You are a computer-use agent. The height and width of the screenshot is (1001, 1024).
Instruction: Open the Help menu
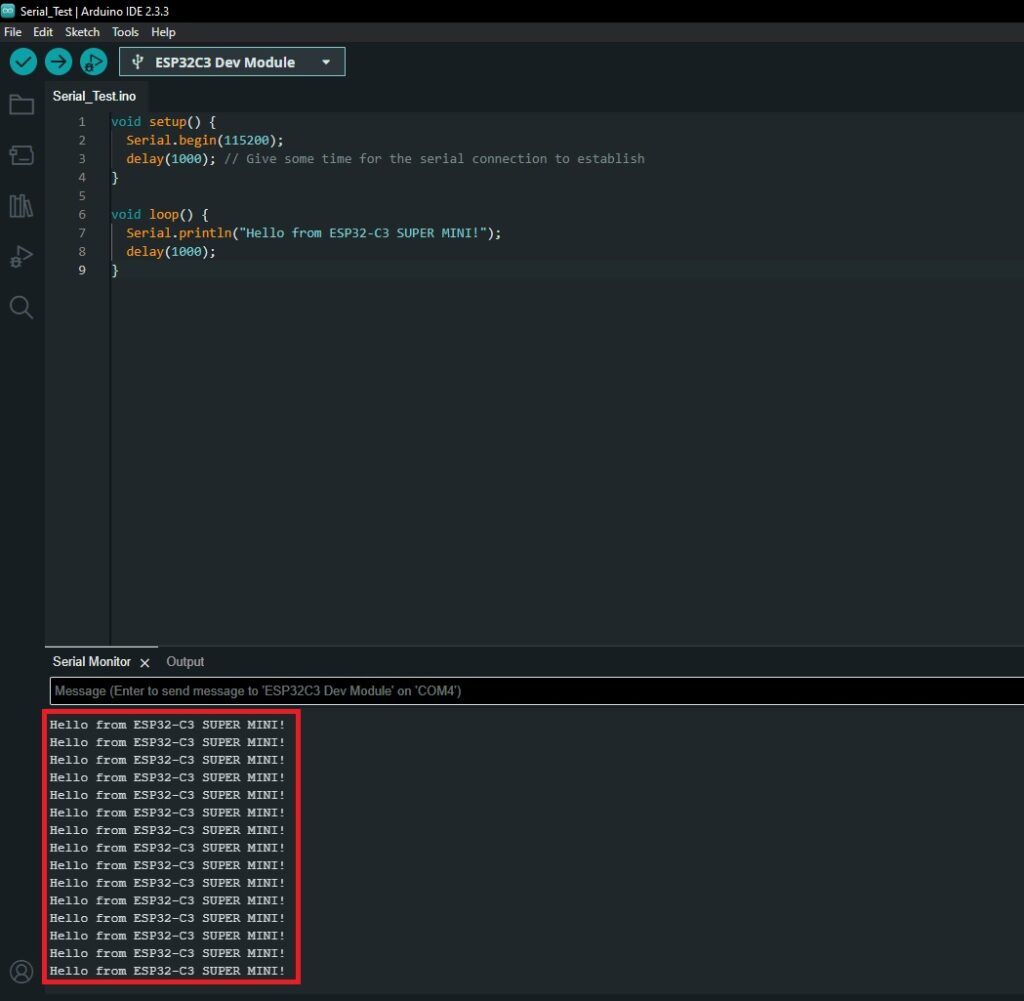[x=163, y=32]
